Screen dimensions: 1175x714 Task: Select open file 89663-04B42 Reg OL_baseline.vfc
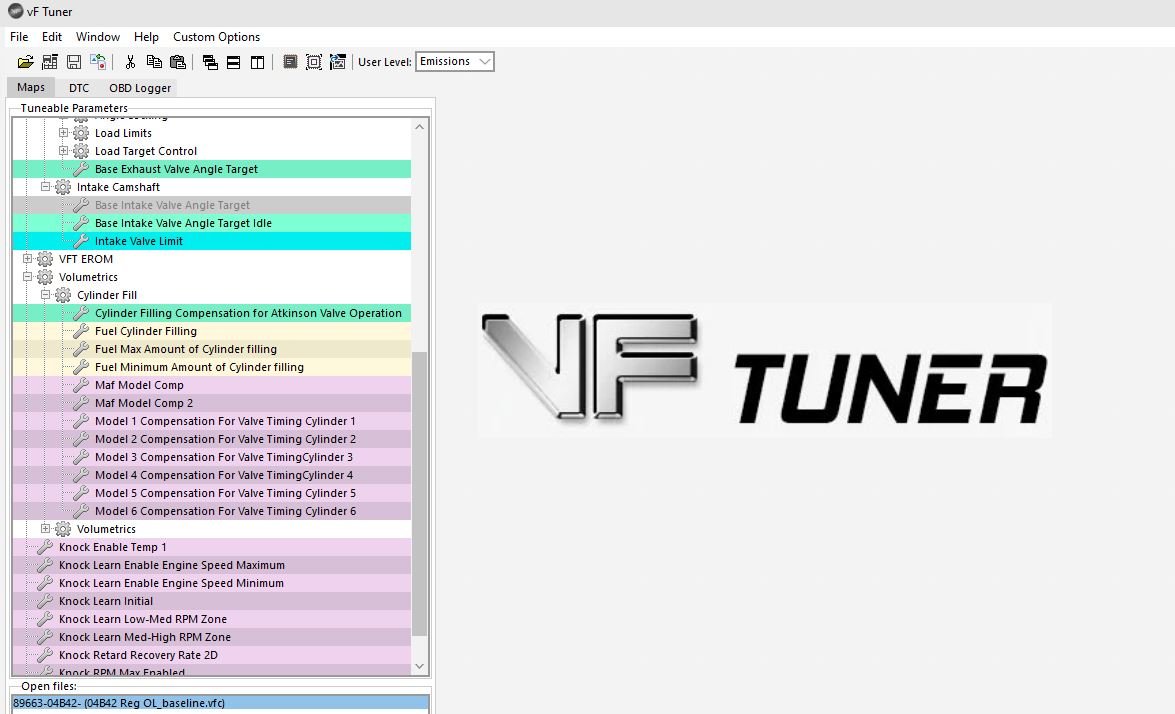(220, 703)
